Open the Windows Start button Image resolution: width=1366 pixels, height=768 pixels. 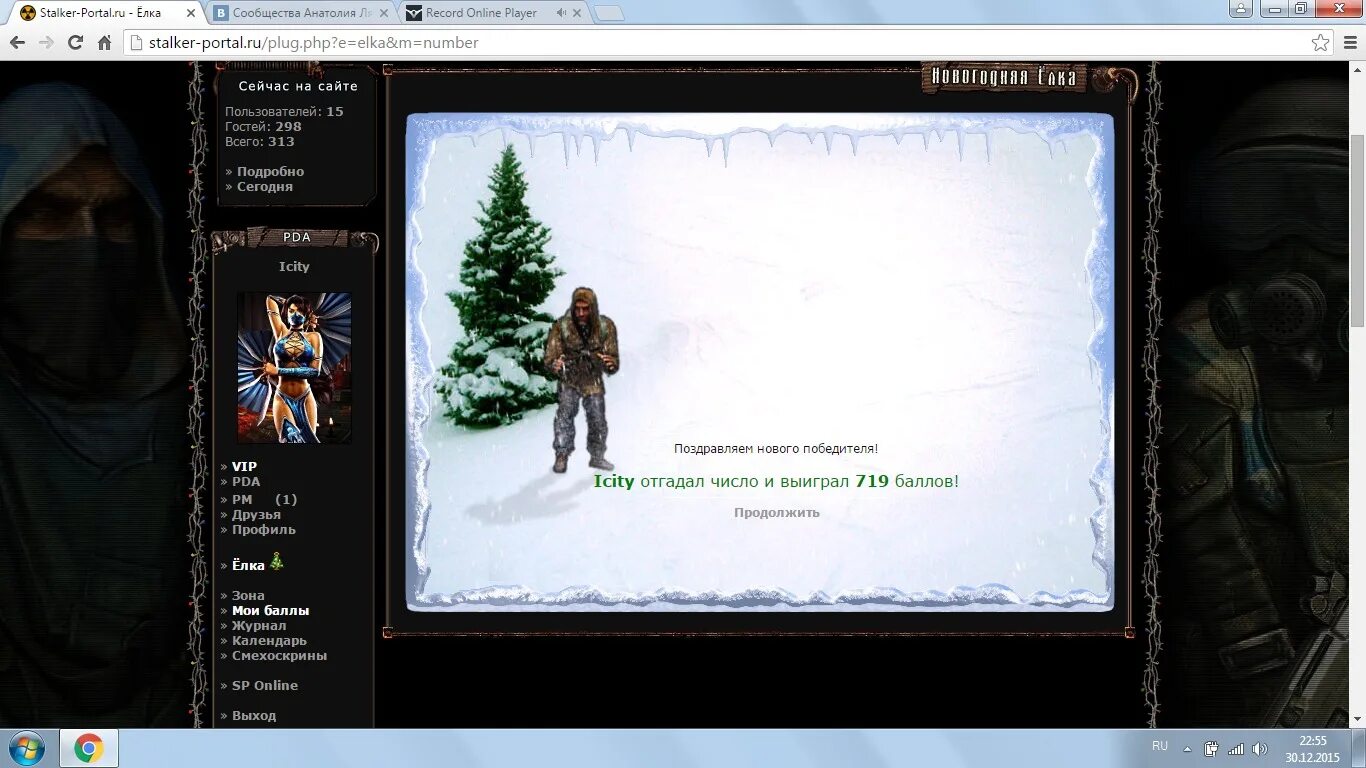coord(26,748)
